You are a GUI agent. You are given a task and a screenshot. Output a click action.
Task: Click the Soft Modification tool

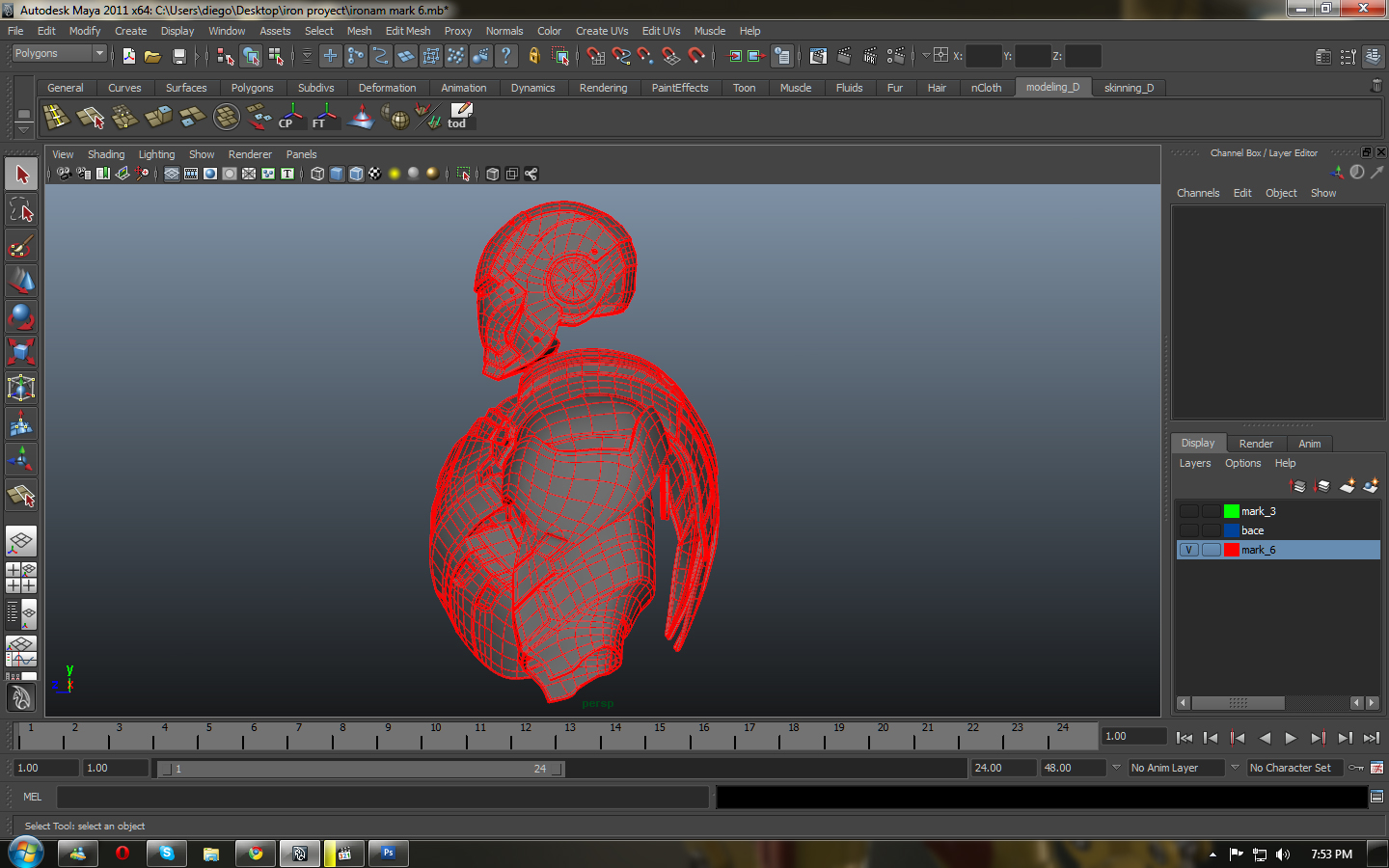point(21,423)
